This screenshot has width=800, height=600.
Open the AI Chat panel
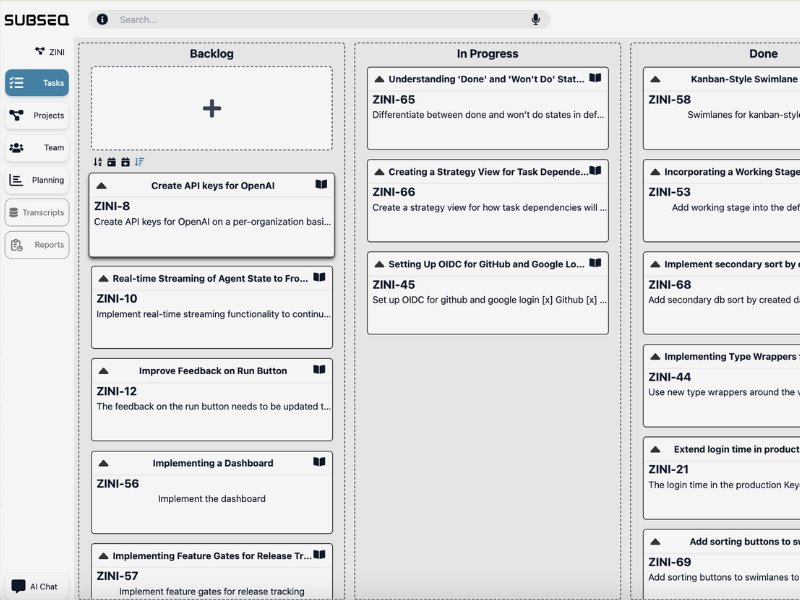click(37, 586)
